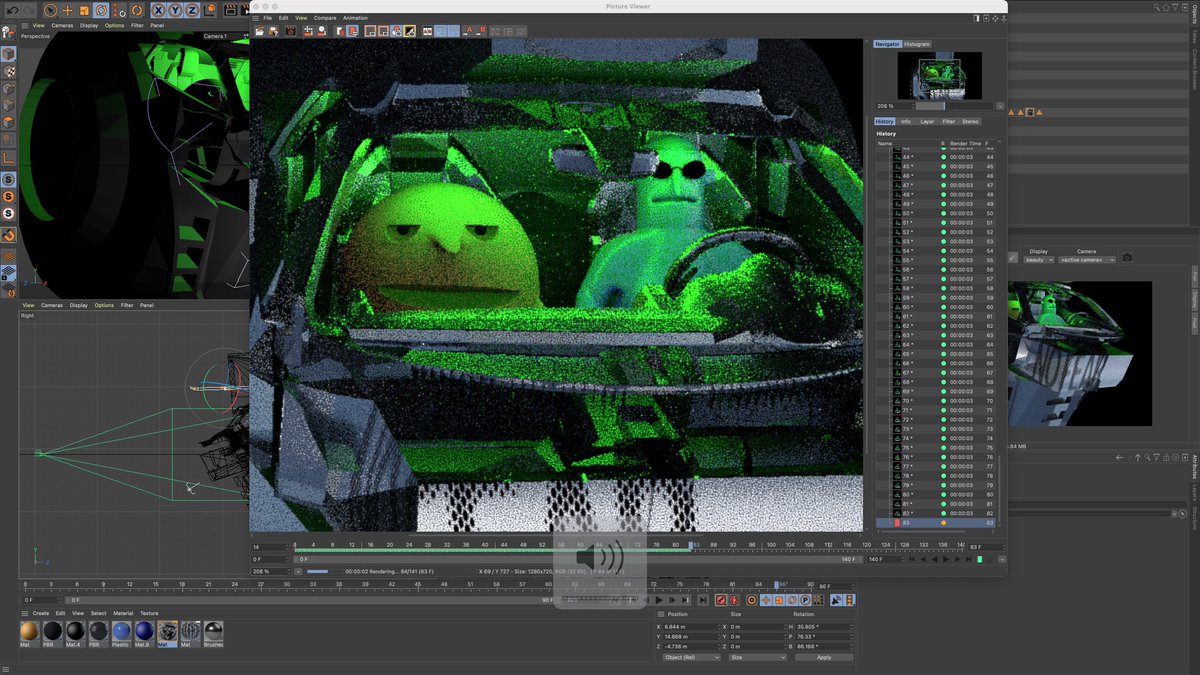Screen dimensions: 1200x675
Task: Click the Name column header in History
Action: pos(884,143)
